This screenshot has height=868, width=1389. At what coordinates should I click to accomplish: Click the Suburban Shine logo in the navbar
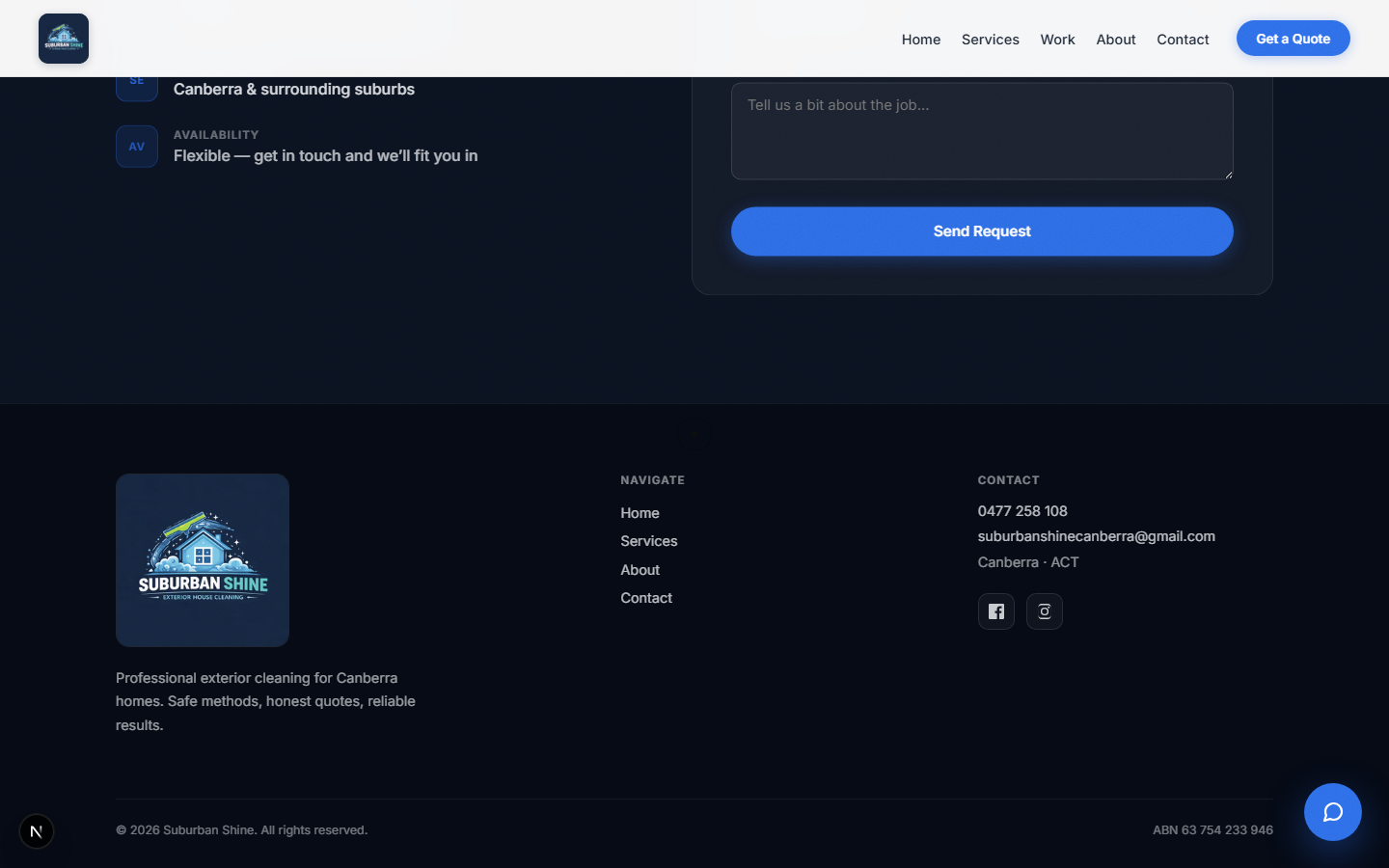pyautogui.click(x=63, y=39)
